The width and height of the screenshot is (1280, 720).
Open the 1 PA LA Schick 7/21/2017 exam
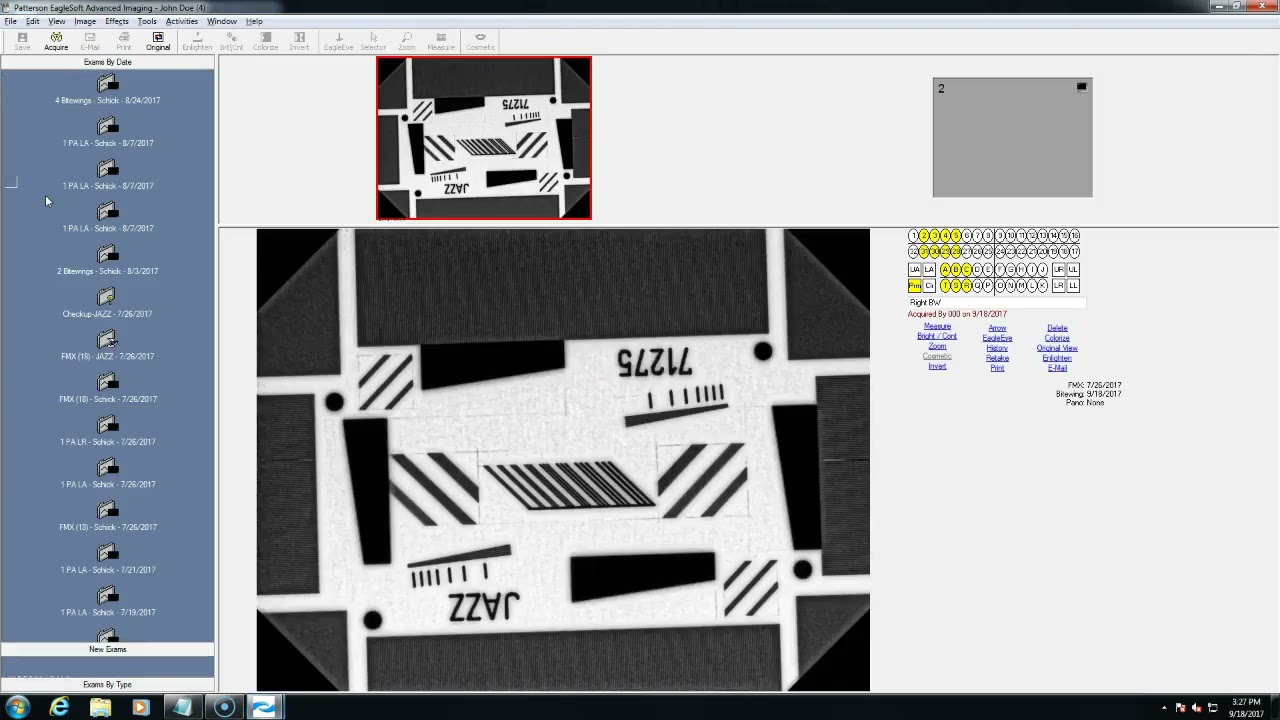(x=107, y=559)
